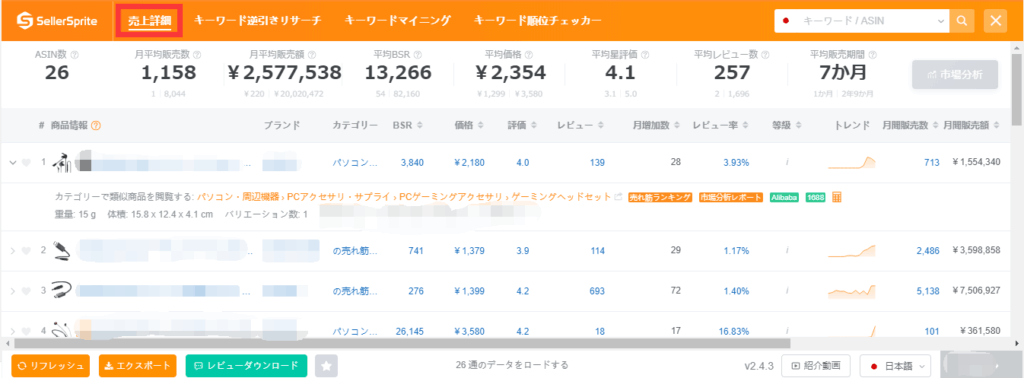
Task: Click the search magnifier icon
Action: (x=961, y=21)
